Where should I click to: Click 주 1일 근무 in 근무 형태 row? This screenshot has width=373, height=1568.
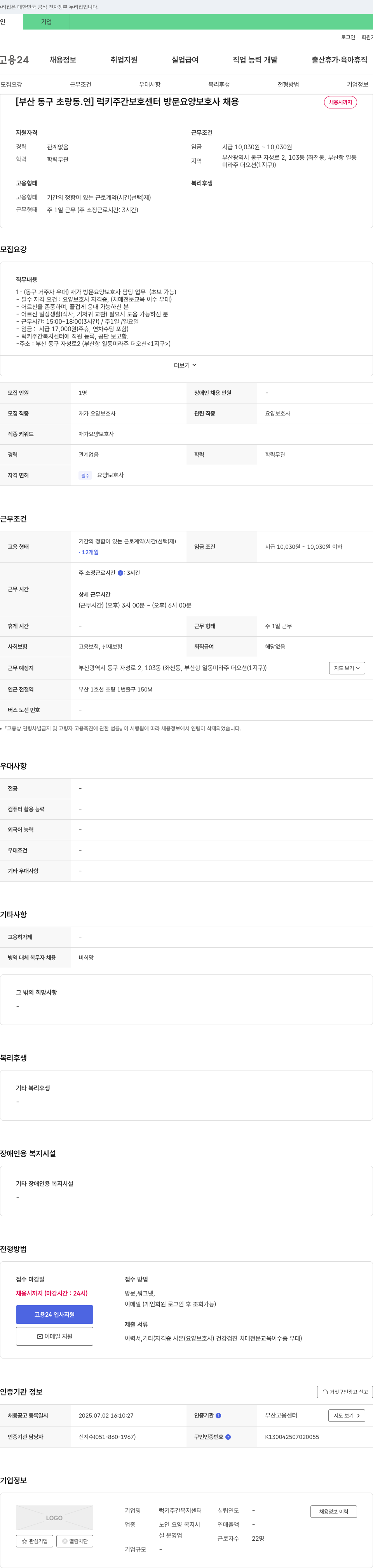point(278,626)
